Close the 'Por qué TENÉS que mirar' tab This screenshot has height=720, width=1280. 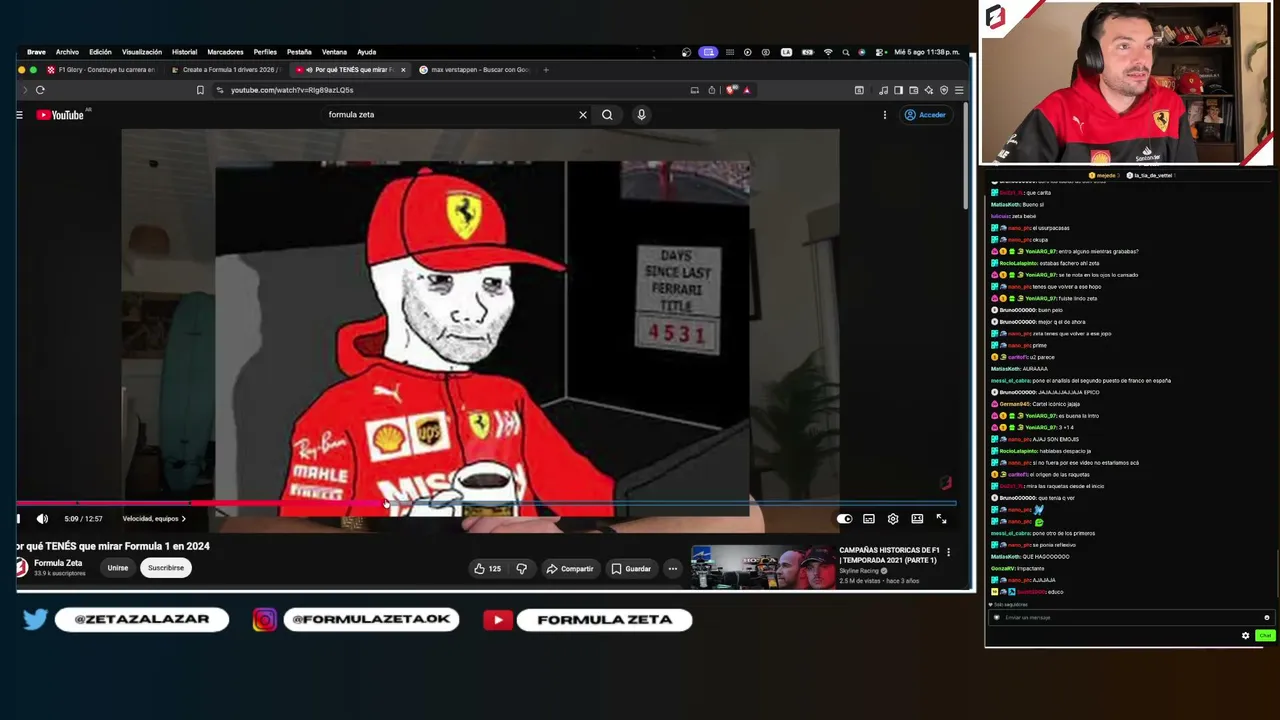pyautogui.click(x=403, y=70)
